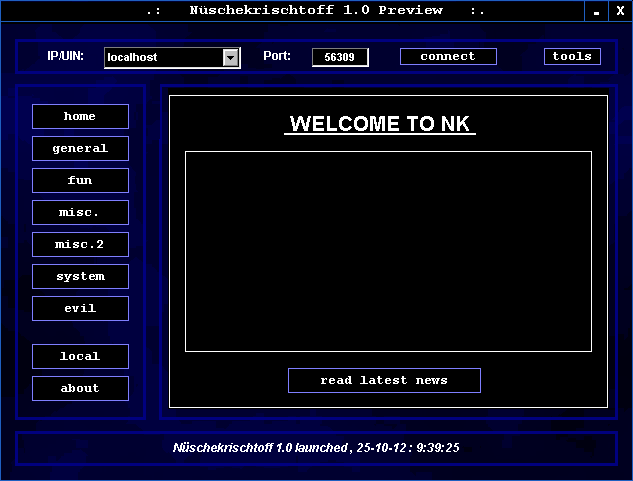
Task: Click the WELCOME TO NK heading
Action: pyautogui.click(x=380, y=124)
